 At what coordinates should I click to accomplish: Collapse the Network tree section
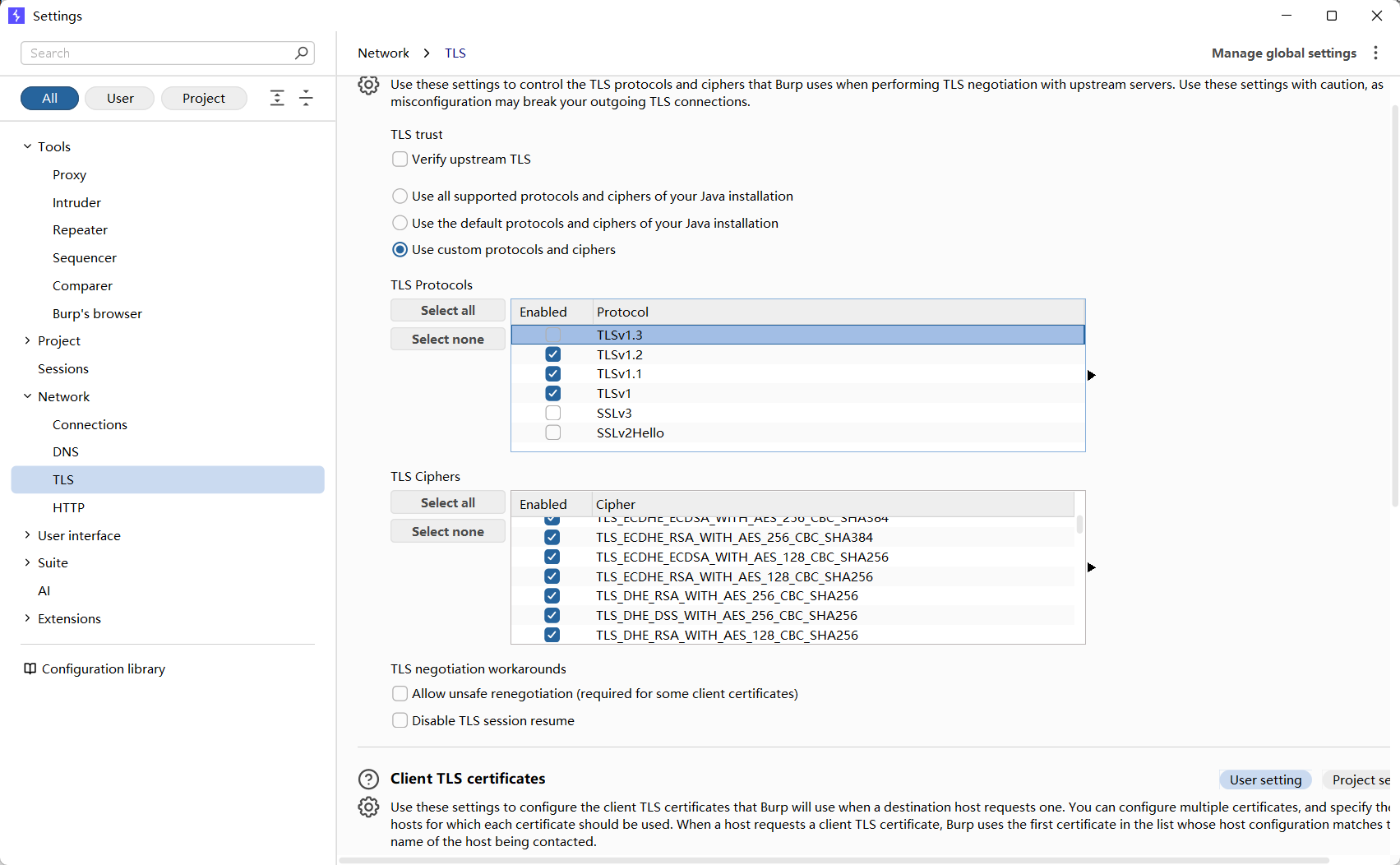click(27, 396)
